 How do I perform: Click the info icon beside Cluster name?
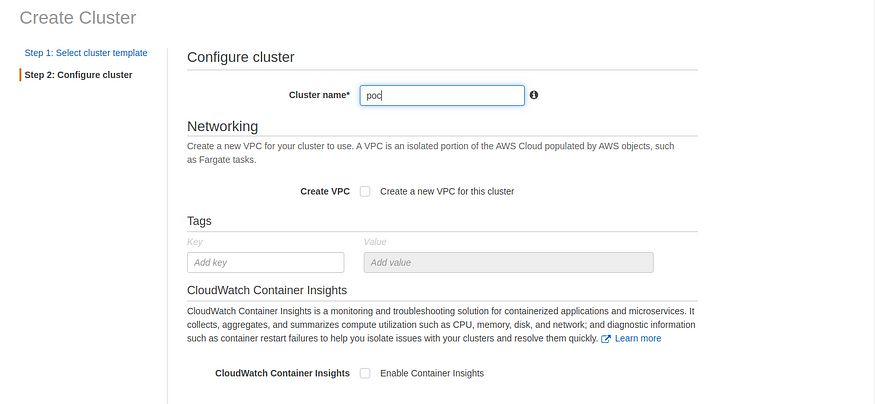534,95
